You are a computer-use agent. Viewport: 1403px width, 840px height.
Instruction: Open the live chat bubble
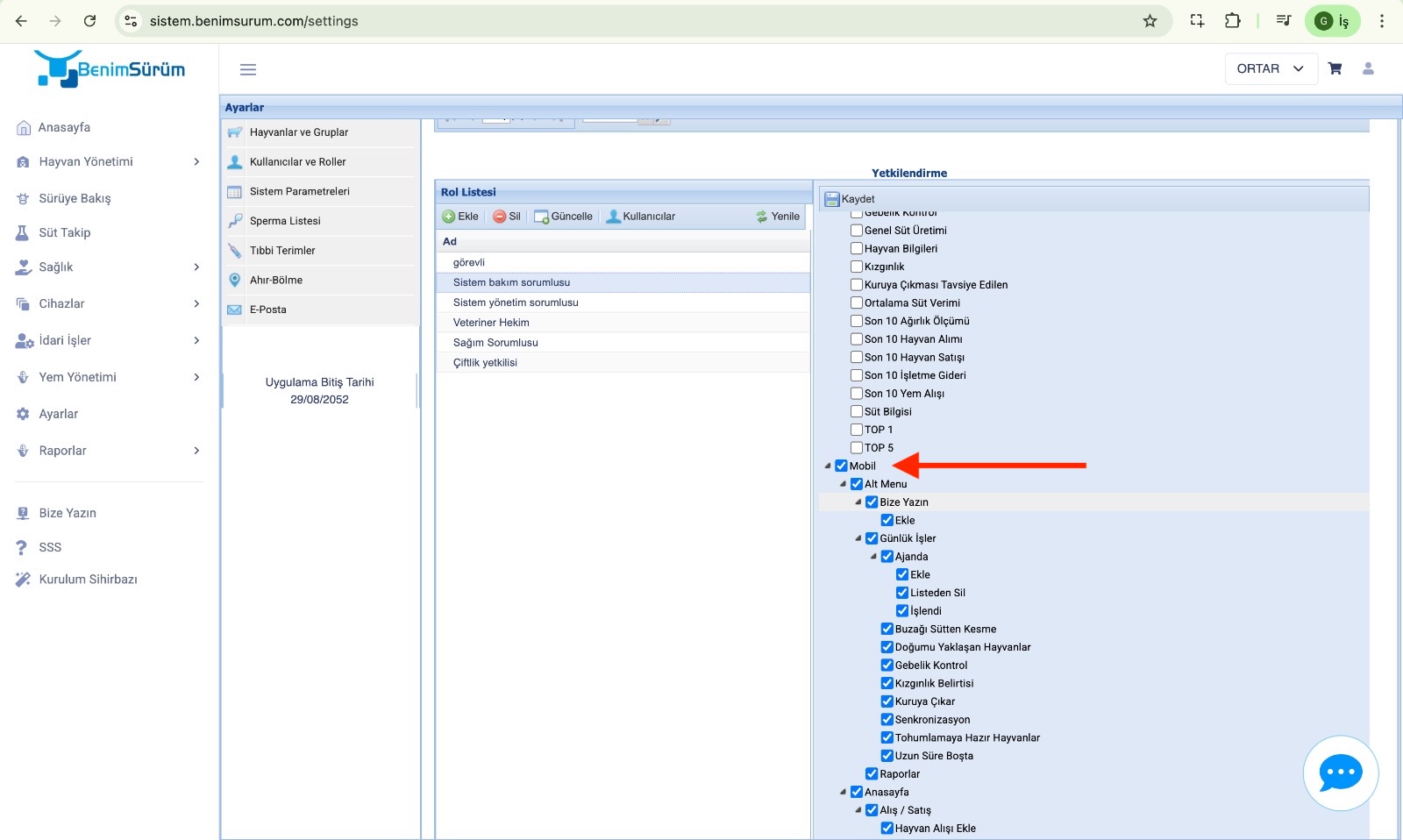[x=1340, y=773]
